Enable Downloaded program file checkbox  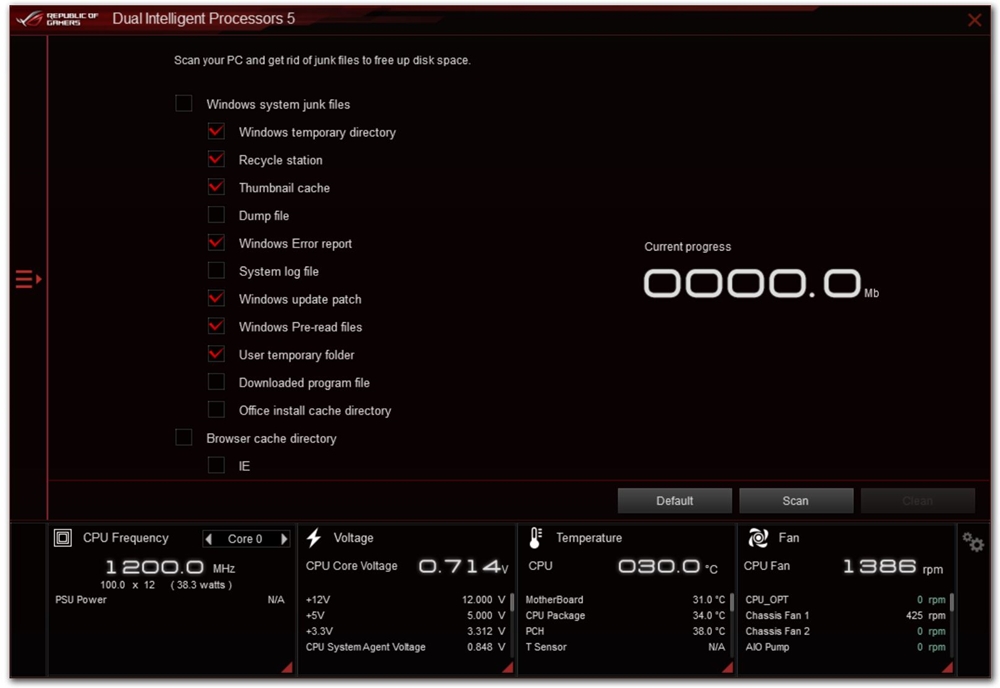(216, 382)
